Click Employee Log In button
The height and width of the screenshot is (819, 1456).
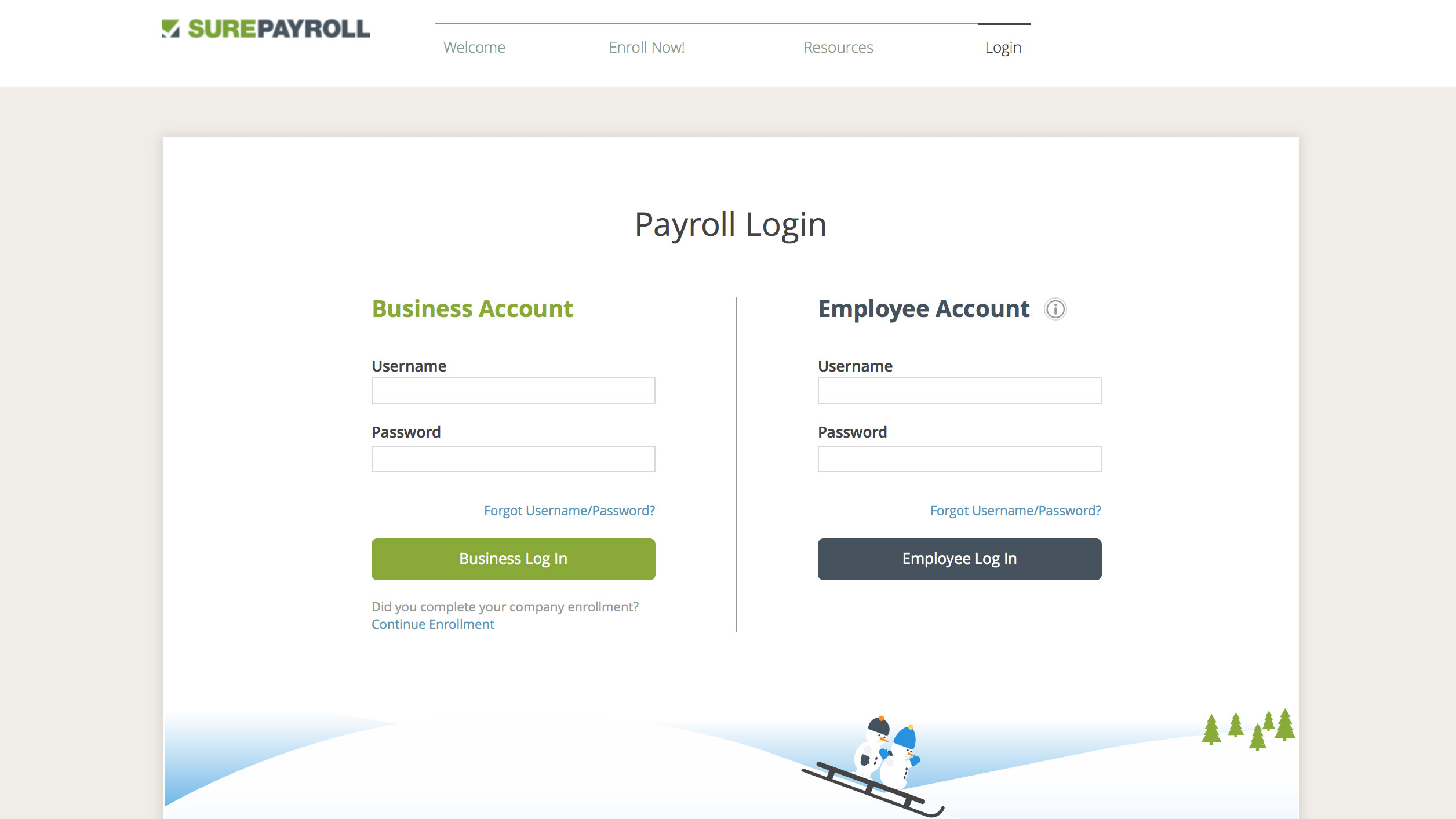960,559
